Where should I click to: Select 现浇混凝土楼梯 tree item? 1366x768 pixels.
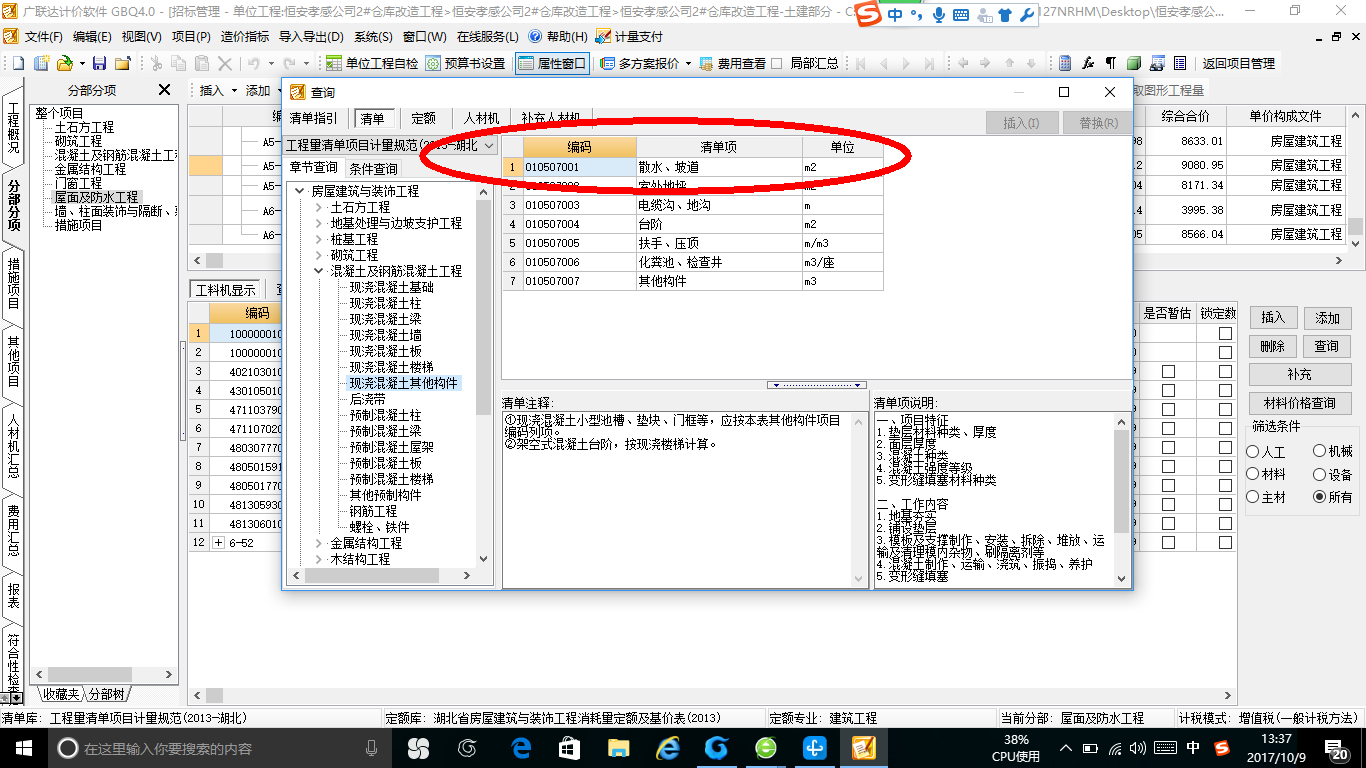click(391, 367)
